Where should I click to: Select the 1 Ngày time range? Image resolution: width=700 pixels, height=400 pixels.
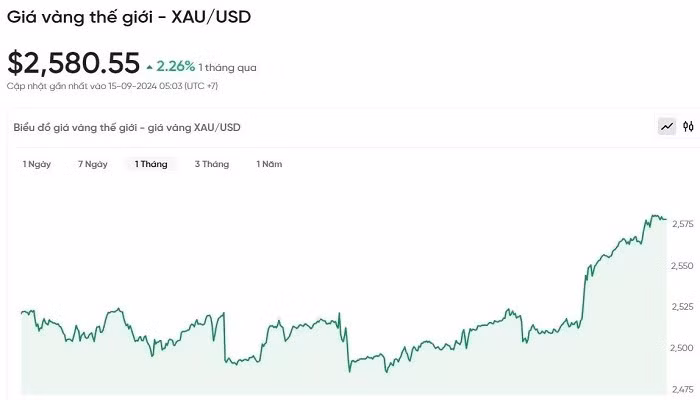(37, 164)
